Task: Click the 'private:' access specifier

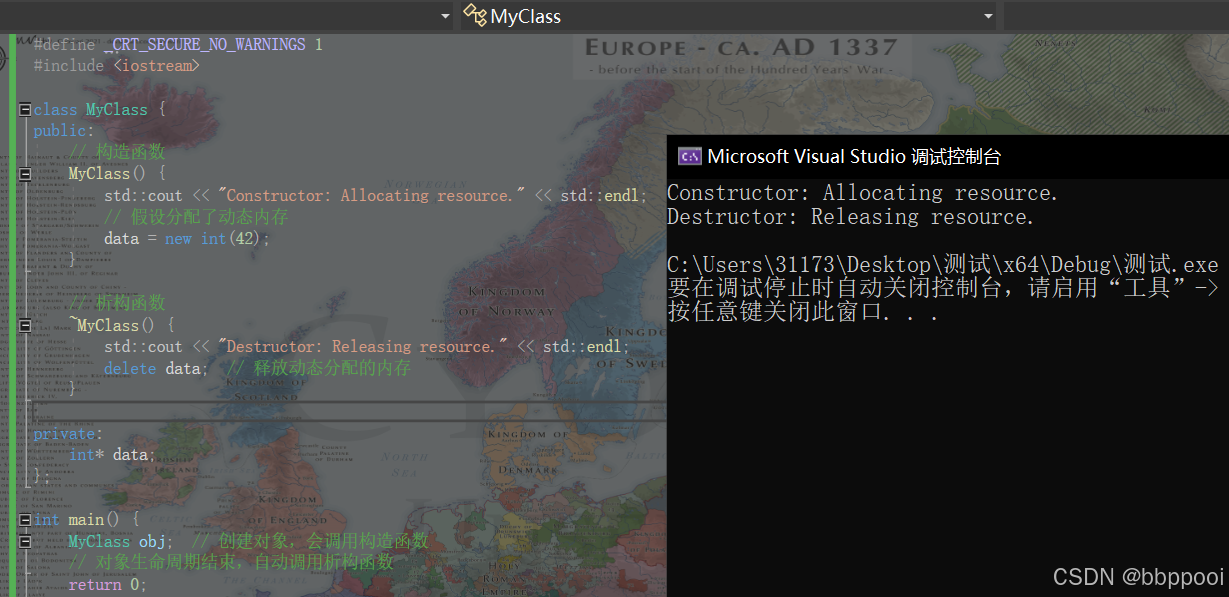Action: [x=67, y=434]
